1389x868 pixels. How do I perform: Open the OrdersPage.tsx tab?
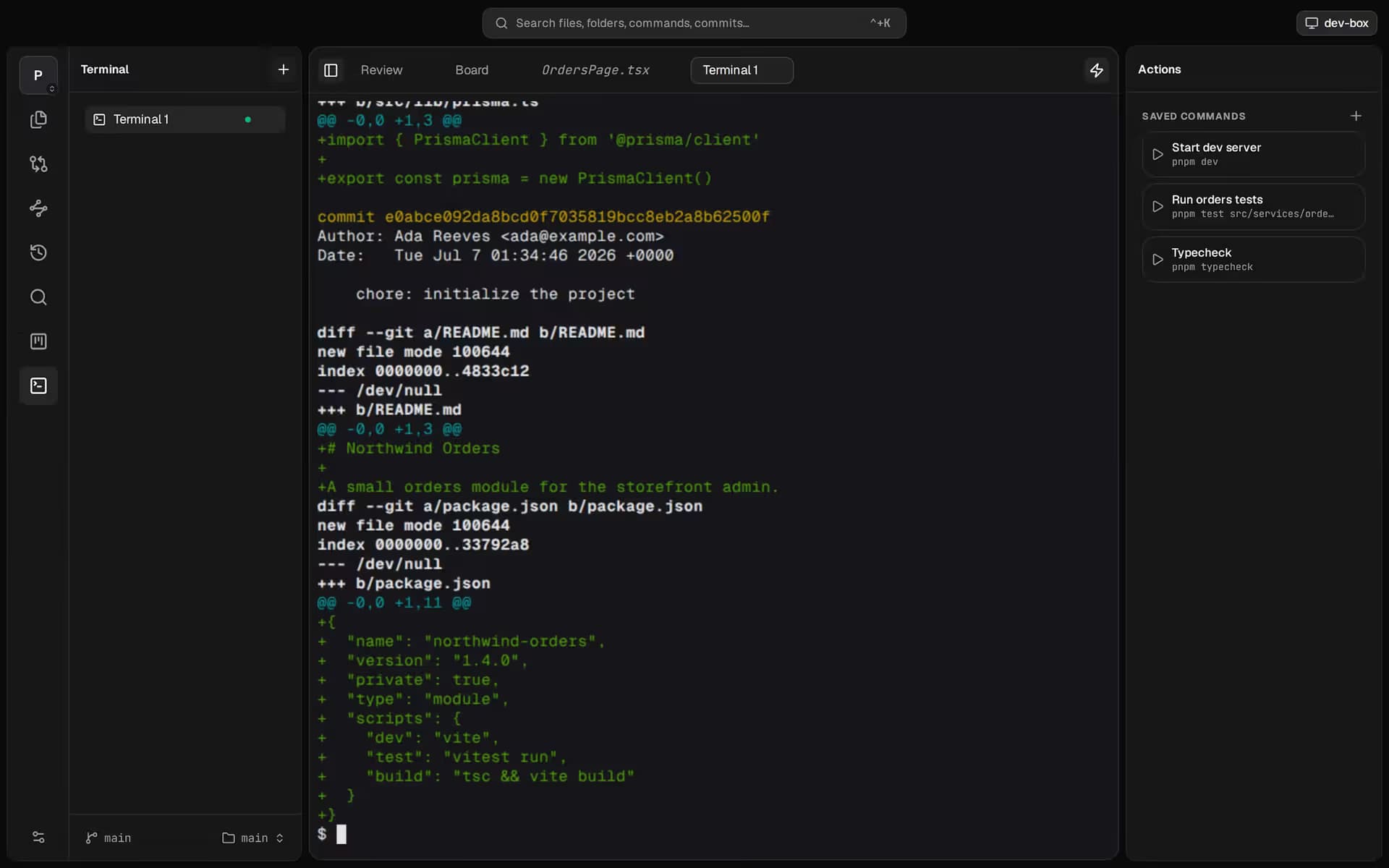(x=595, y=70)
